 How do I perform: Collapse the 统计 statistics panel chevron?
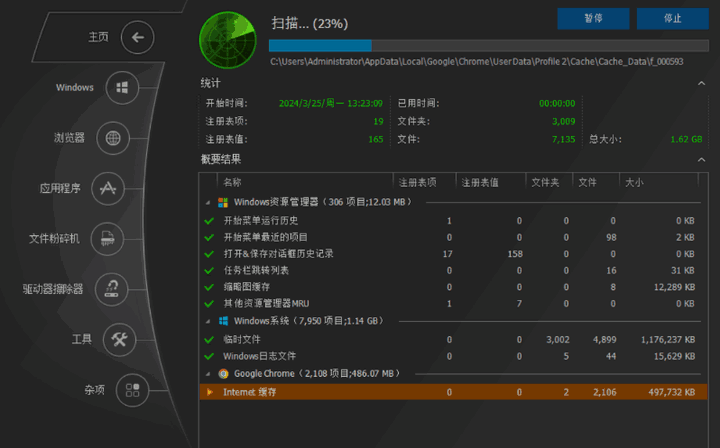[x=701, y=83]
